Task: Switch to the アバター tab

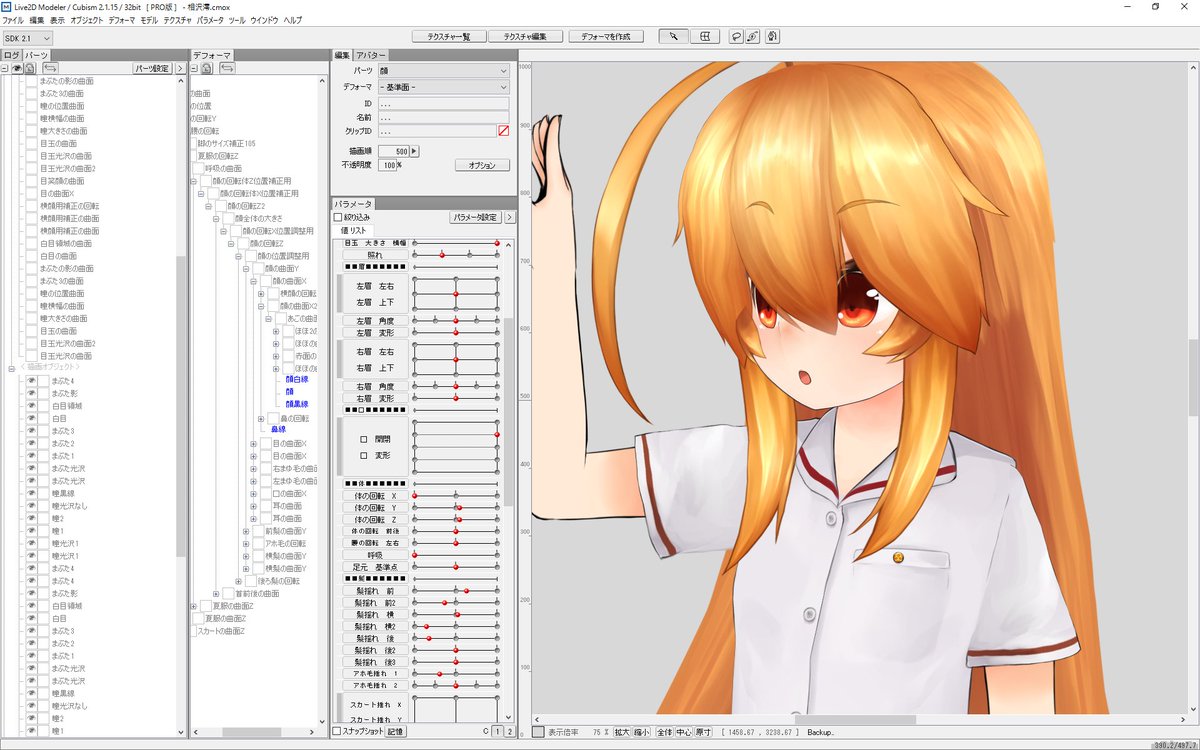Action: [372, 55]
